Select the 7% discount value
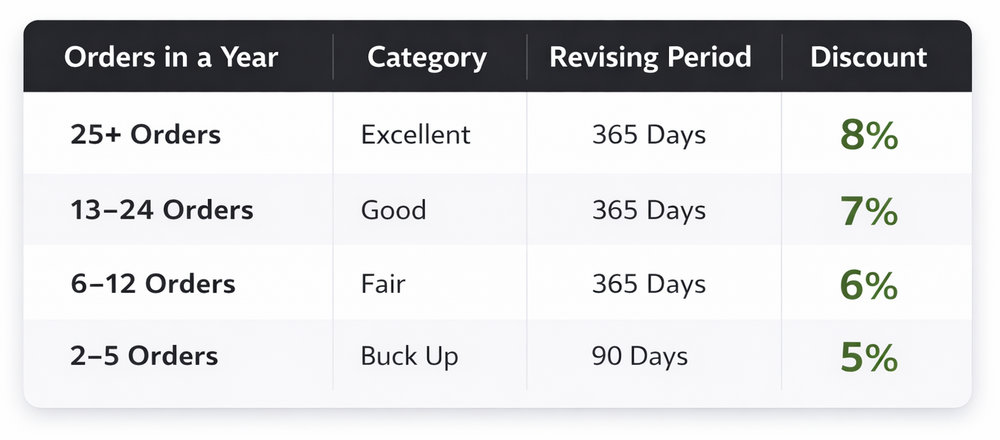Screen dimensions: 1000x440 [x=868, y=211]
